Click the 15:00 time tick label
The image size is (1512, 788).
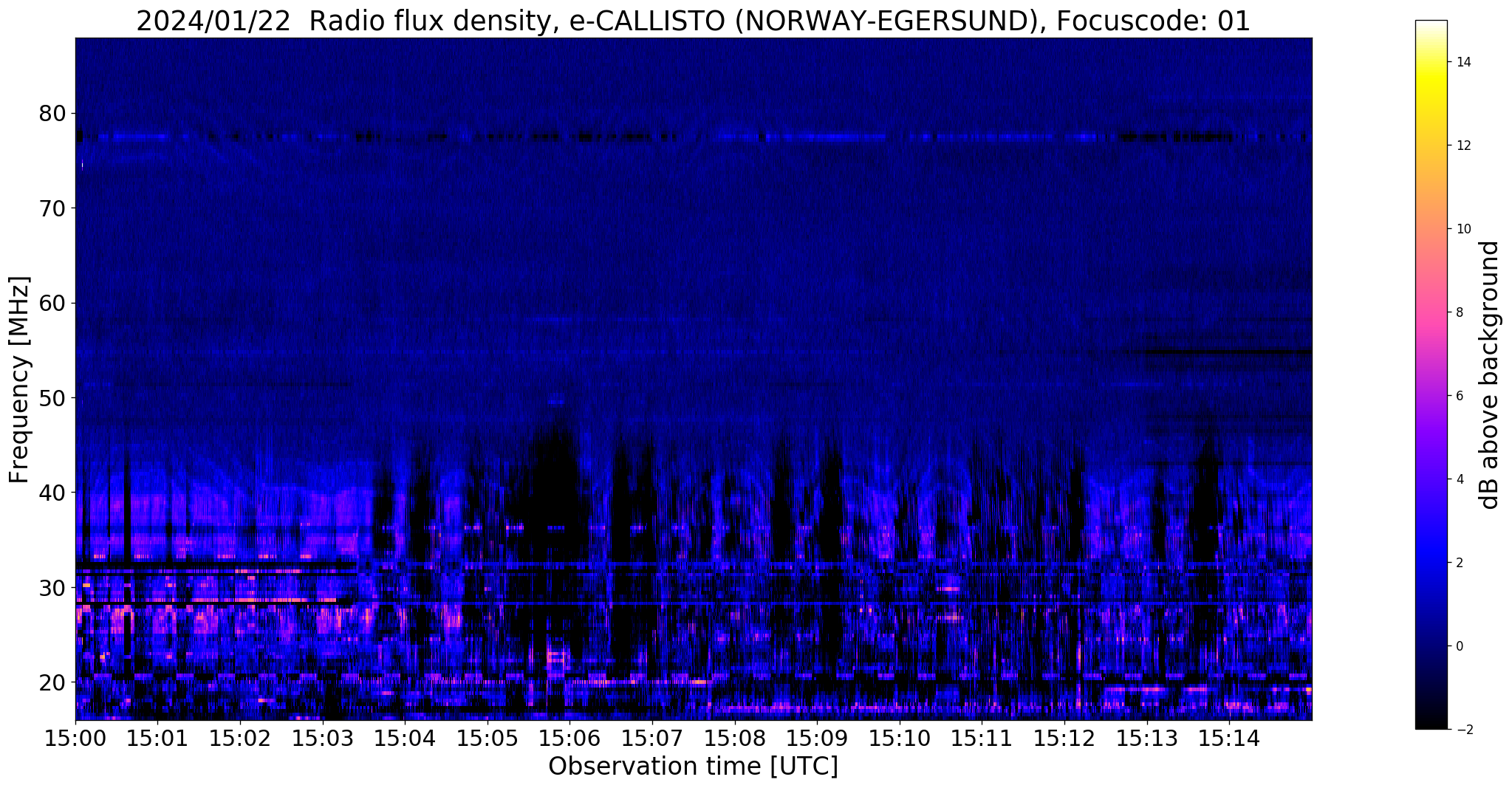point(75,739)
